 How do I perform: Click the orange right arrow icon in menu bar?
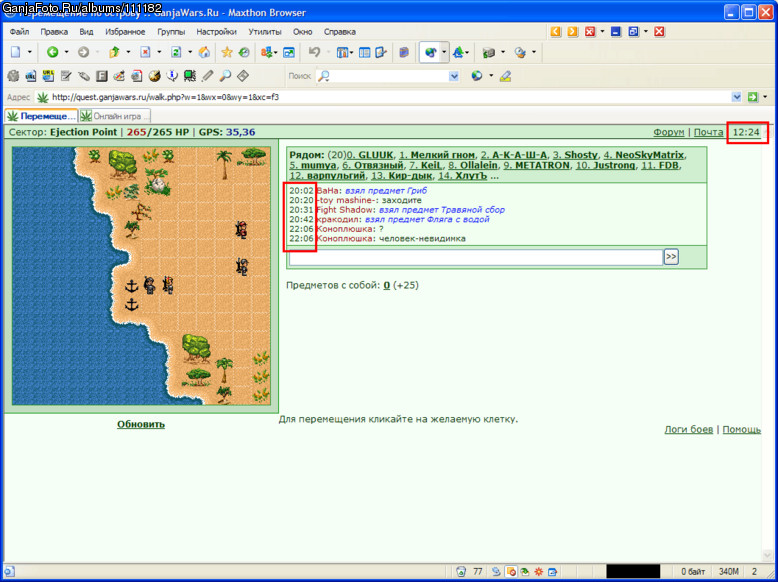tap(573, 32)
